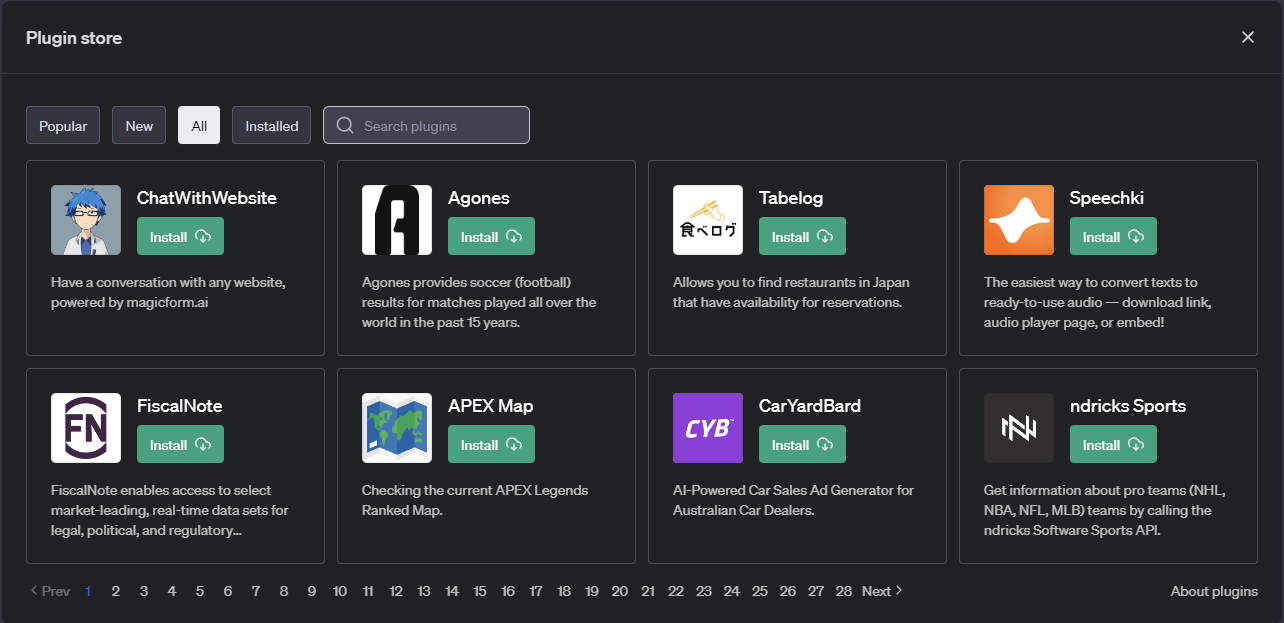Click the ndricks Sports logo

point(1019,428)
